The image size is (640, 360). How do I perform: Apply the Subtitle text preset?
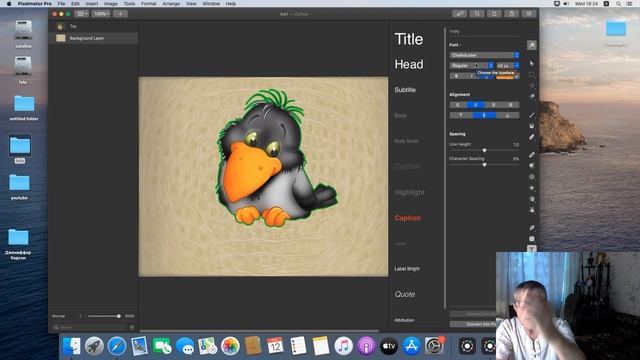coord(405,90)
